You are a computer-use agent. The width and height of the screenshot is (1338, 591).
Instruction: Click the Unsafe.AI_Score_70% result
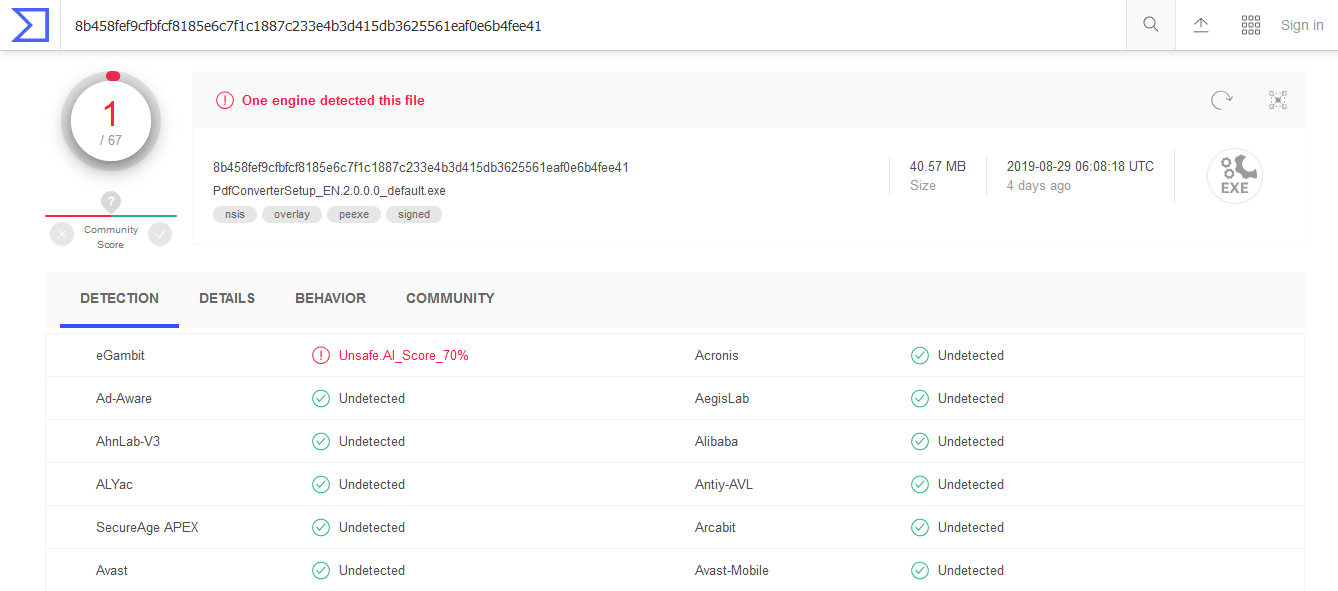[404, 355]
